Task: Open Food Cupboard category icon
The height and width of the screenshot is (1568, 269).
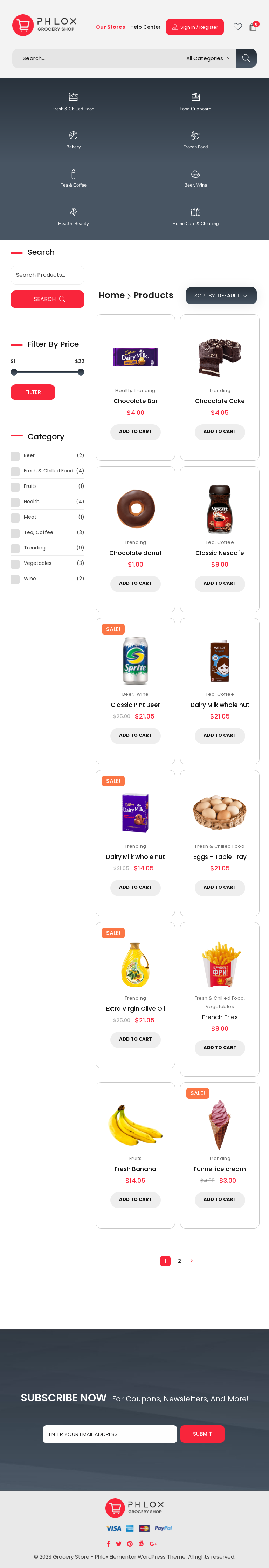Action: 195,97
